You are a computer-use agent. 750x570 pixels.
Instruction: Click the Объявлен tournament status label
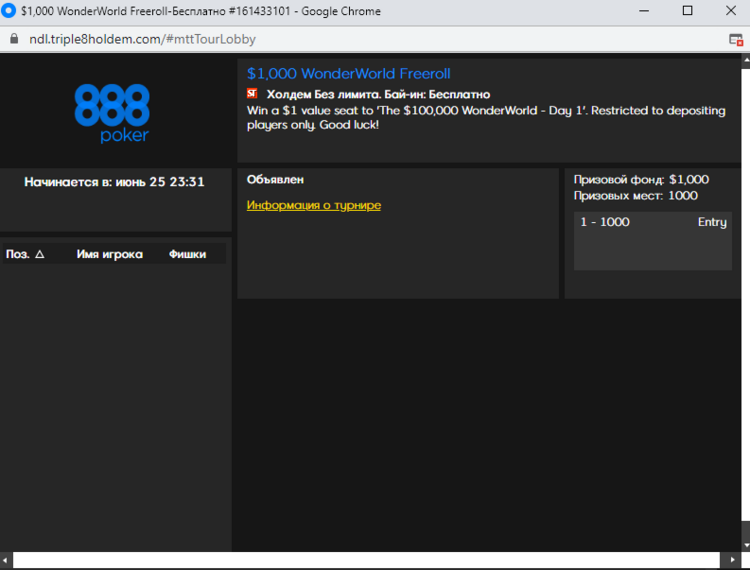[275, 180]
